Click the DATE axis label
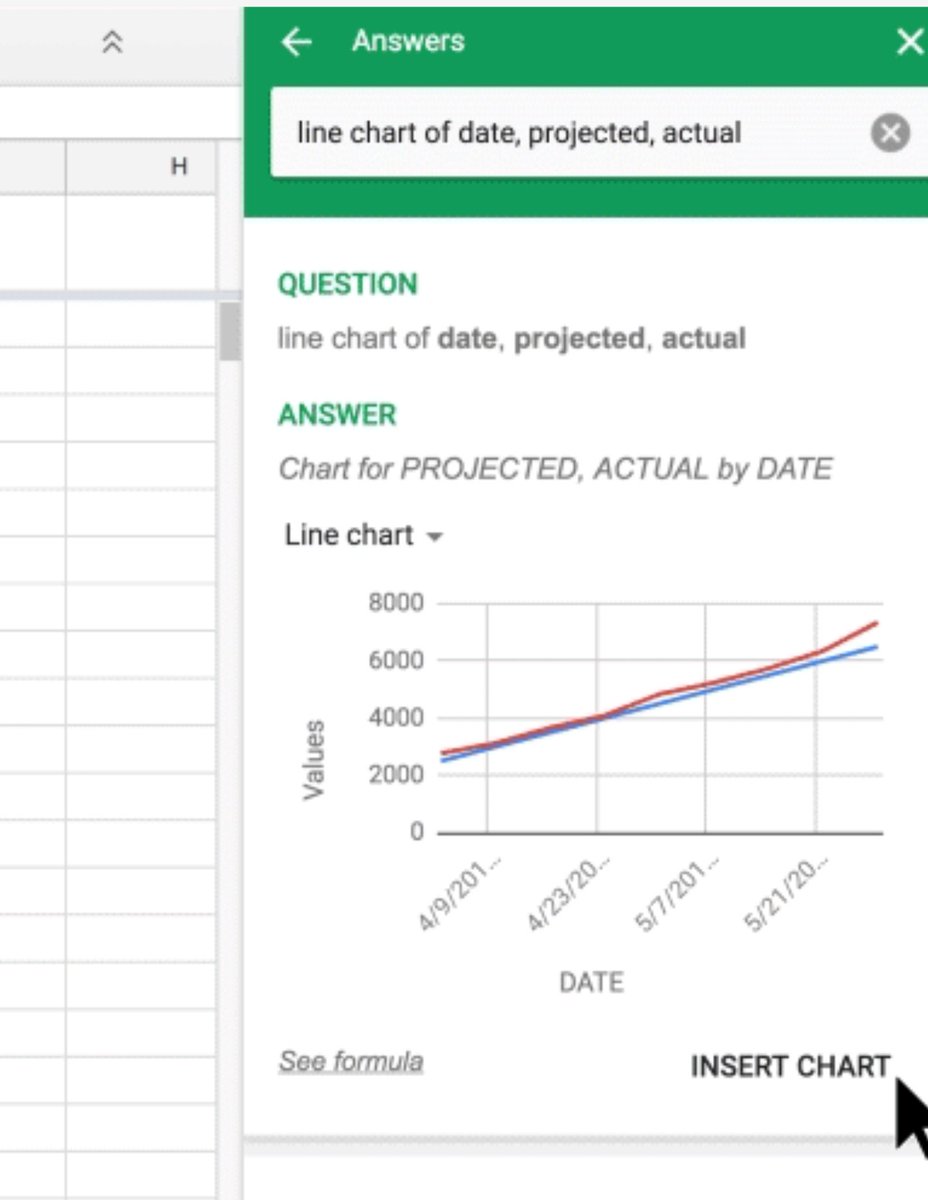The image size is (928, 1200). click(591, 982)
